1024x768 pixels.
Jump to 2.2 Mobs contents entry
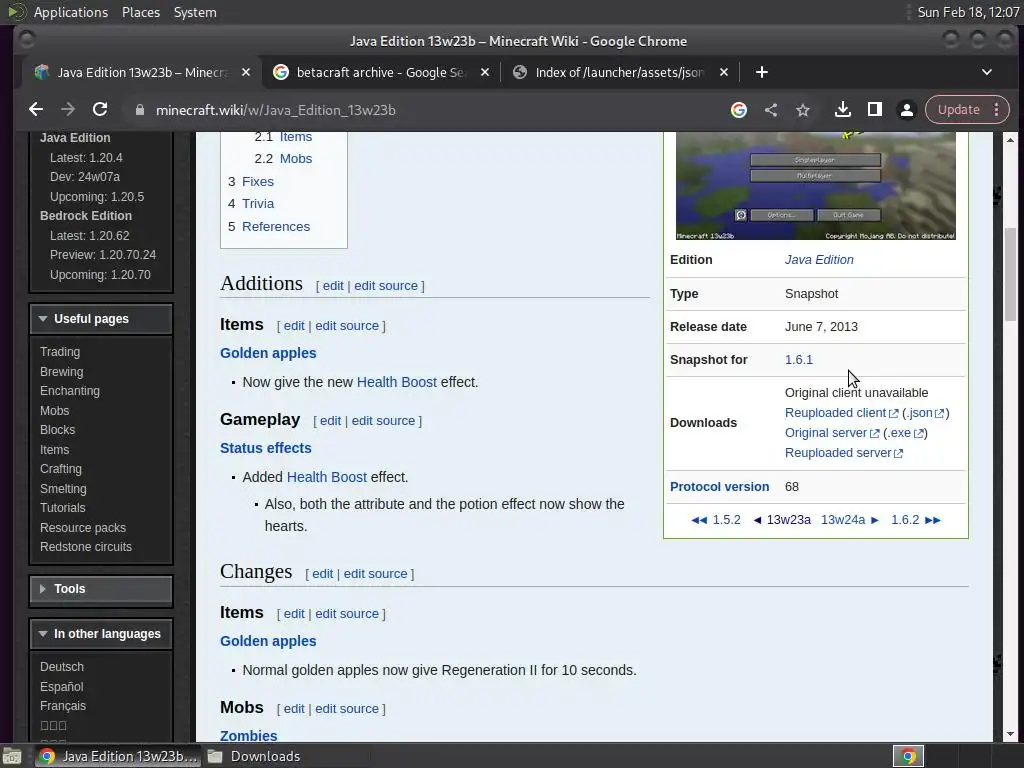click(x=296, y=159)
